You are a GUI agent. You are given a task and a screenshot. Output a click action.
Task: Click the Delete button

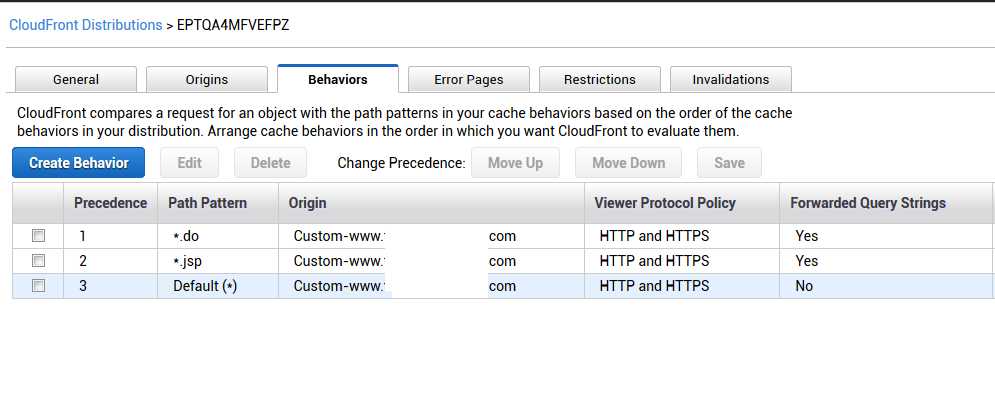pos(270,163)
